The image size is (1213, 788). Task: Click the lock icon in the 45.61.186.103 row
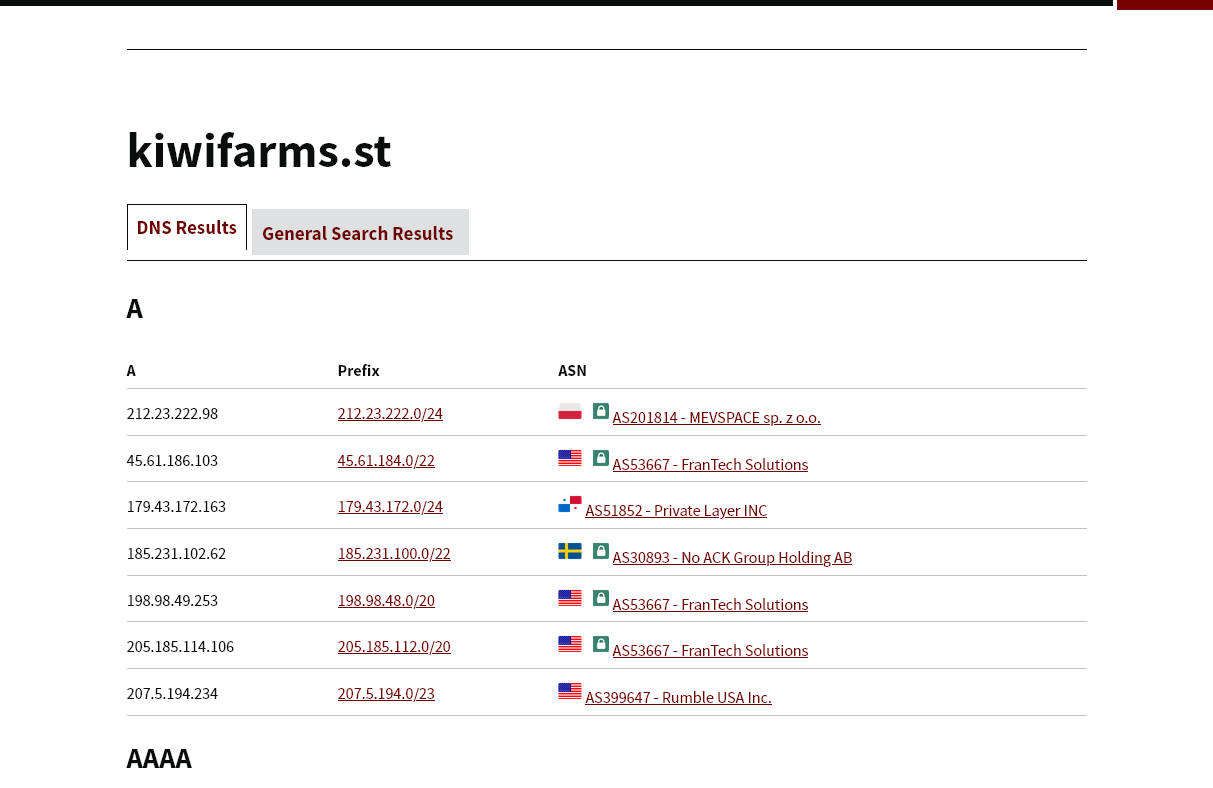point(601,458)
